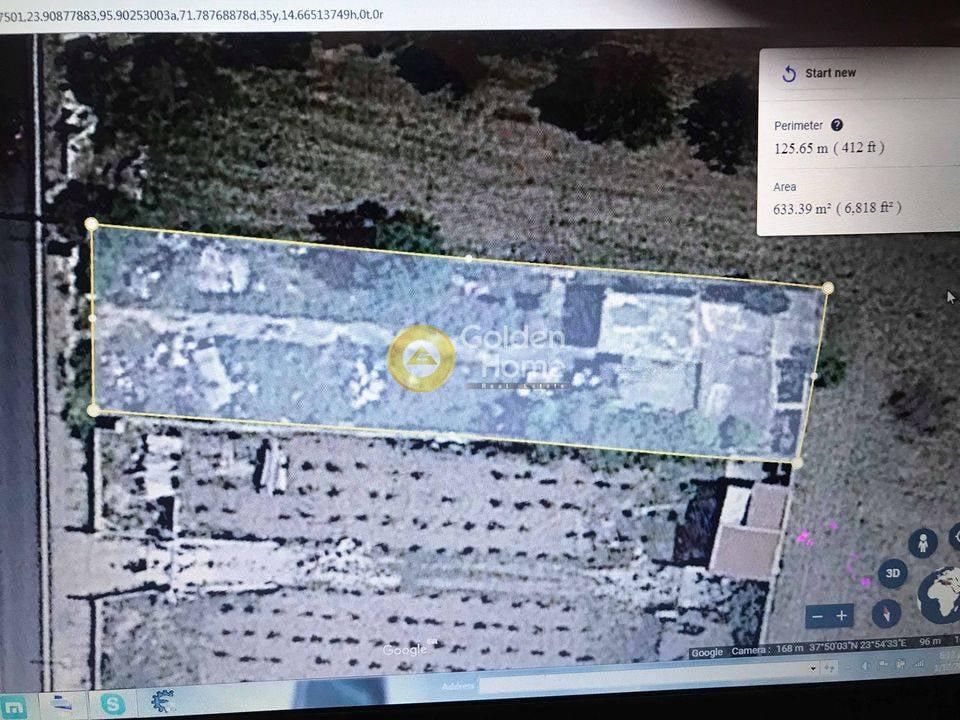
Task: Click the compass north arrow icon
Action: 886,612
